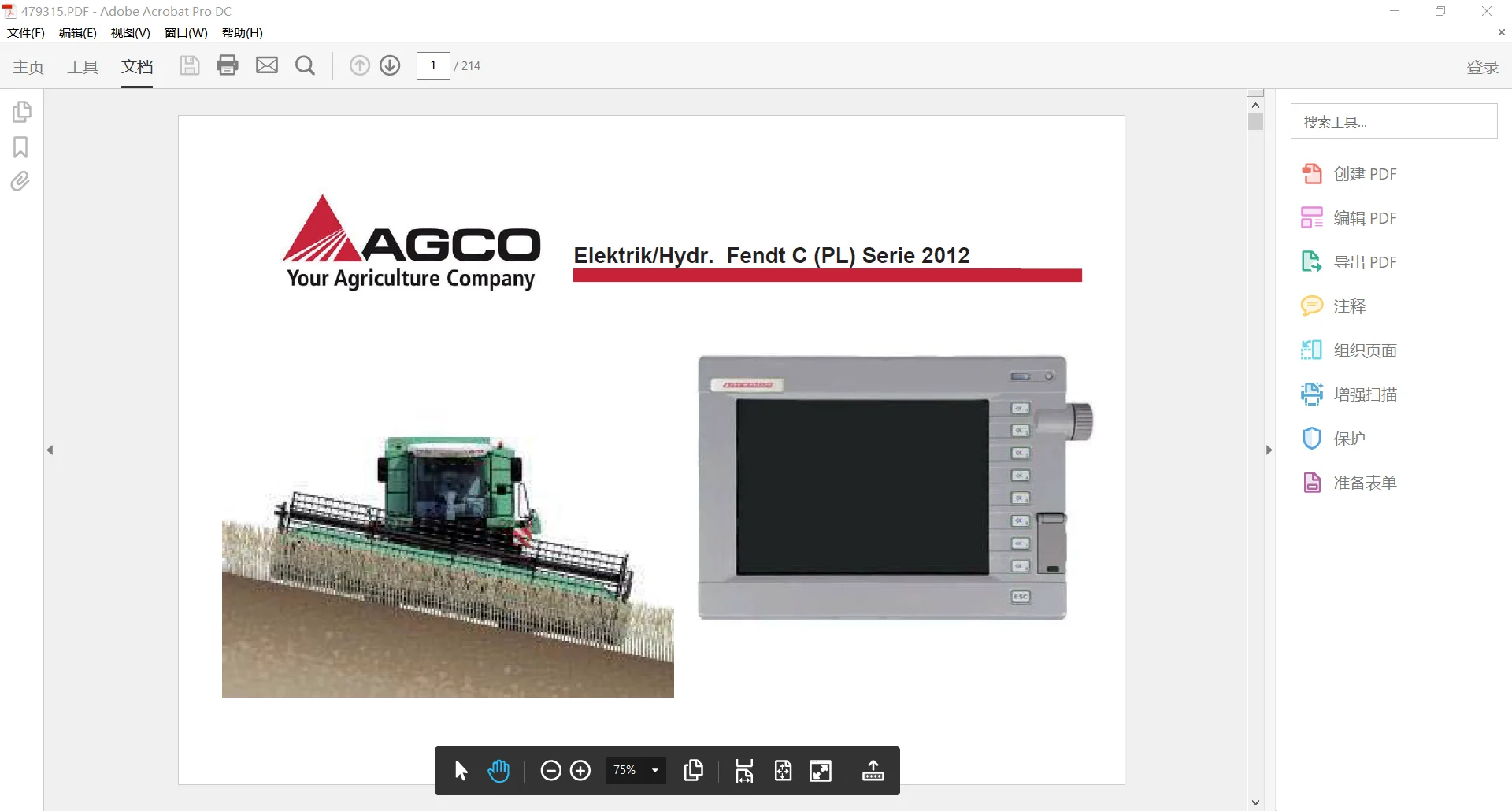Open the 增强扫描 tool label
Viewport: 1512px width, 811px height.
tap(1366, 394)
